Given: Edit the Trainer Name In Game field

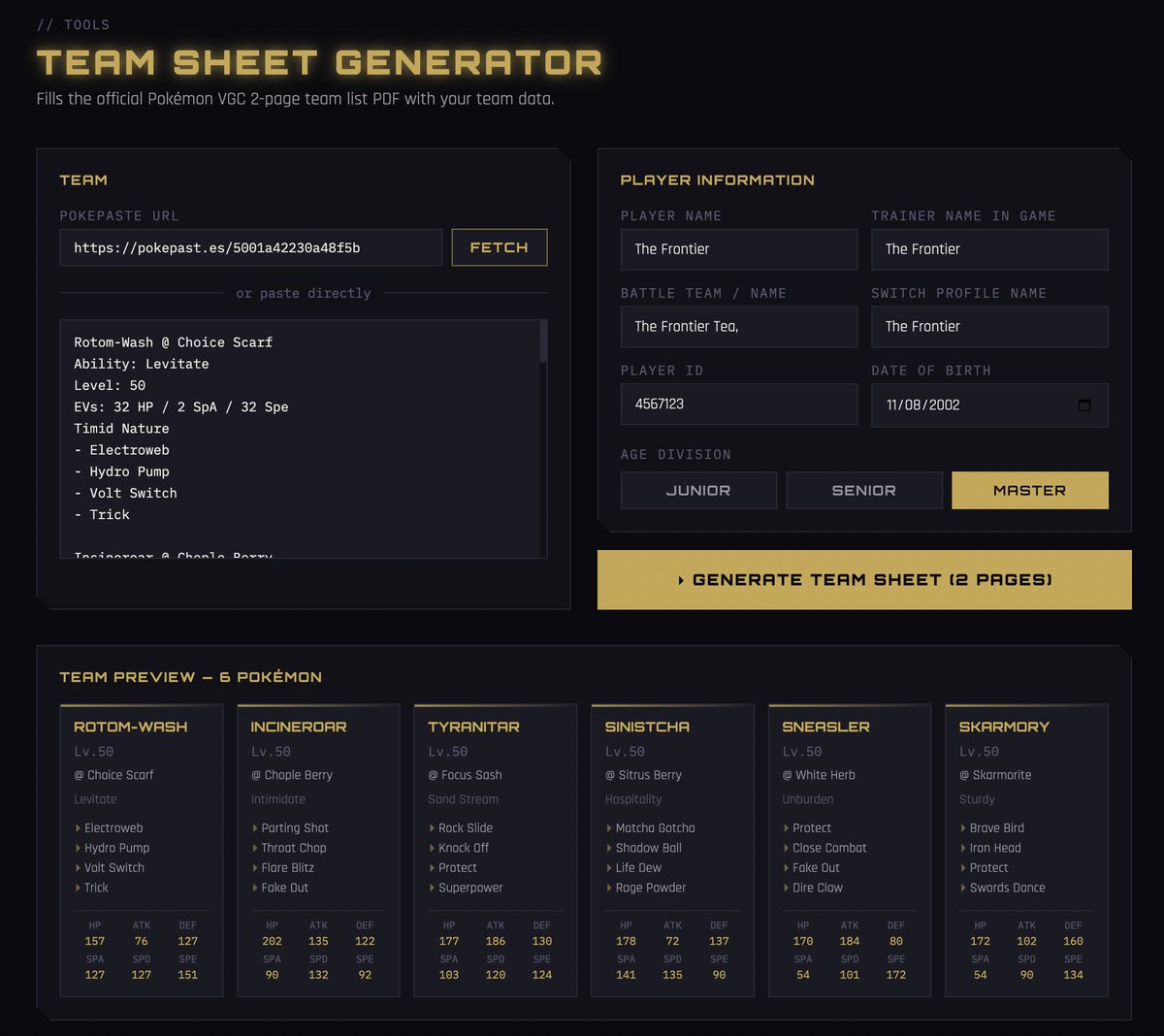Looking at the screenshot, I should pyautogui.click(x=989, y=249).
